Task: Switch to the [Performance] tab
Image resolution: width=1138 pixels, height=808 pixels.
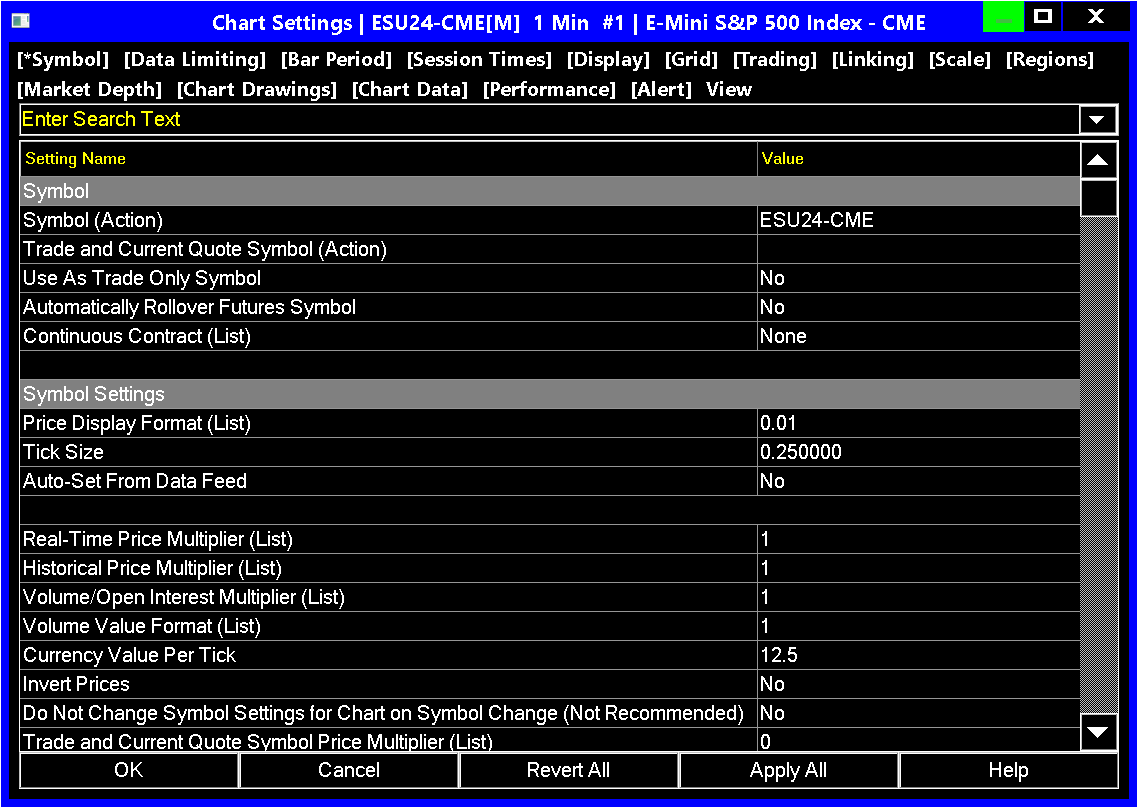Action: pyautogui.click(x=549, y=89)
